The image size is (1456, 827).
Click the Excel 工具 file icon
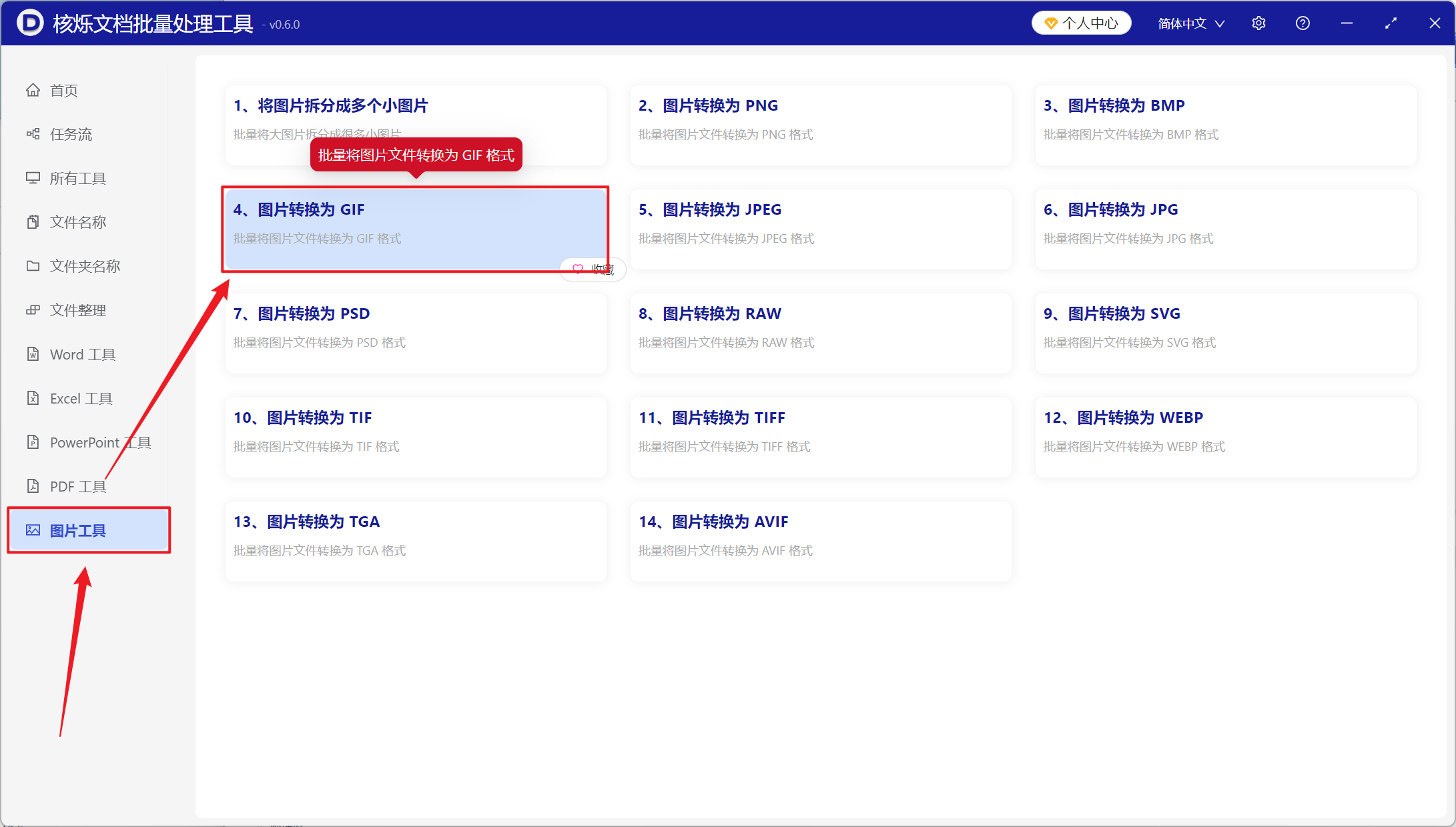pyautogui.click(x=33, y=398)
